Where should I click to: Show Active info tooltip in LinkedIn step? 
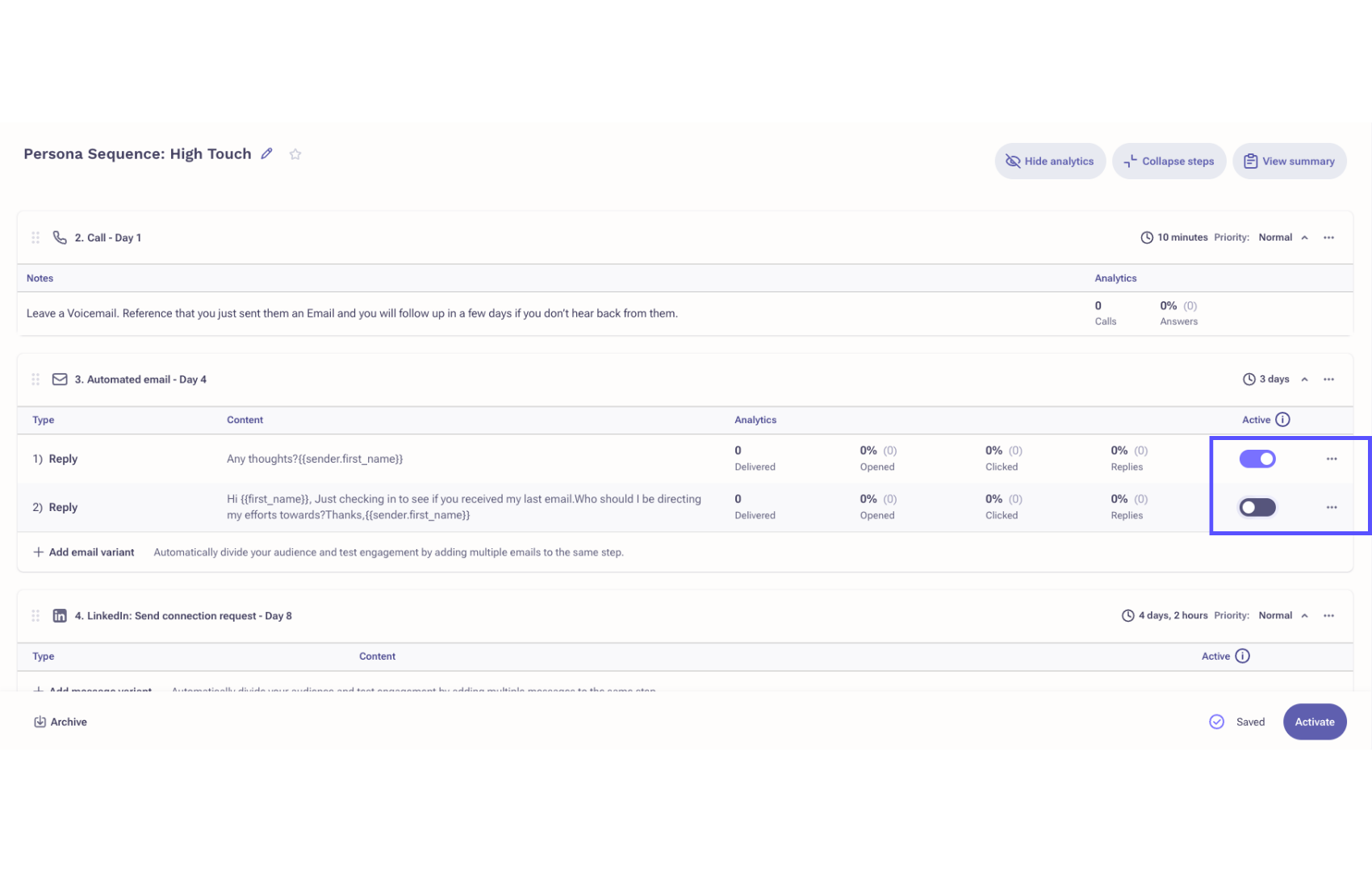tap(1242, 656)
